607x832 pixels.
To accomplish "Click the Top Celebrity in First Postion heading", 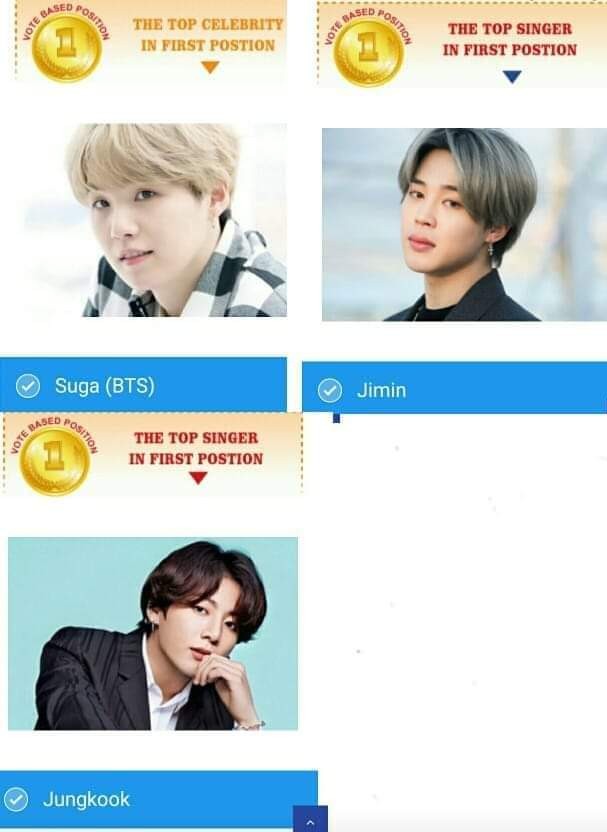I will (x=208, y=35).
